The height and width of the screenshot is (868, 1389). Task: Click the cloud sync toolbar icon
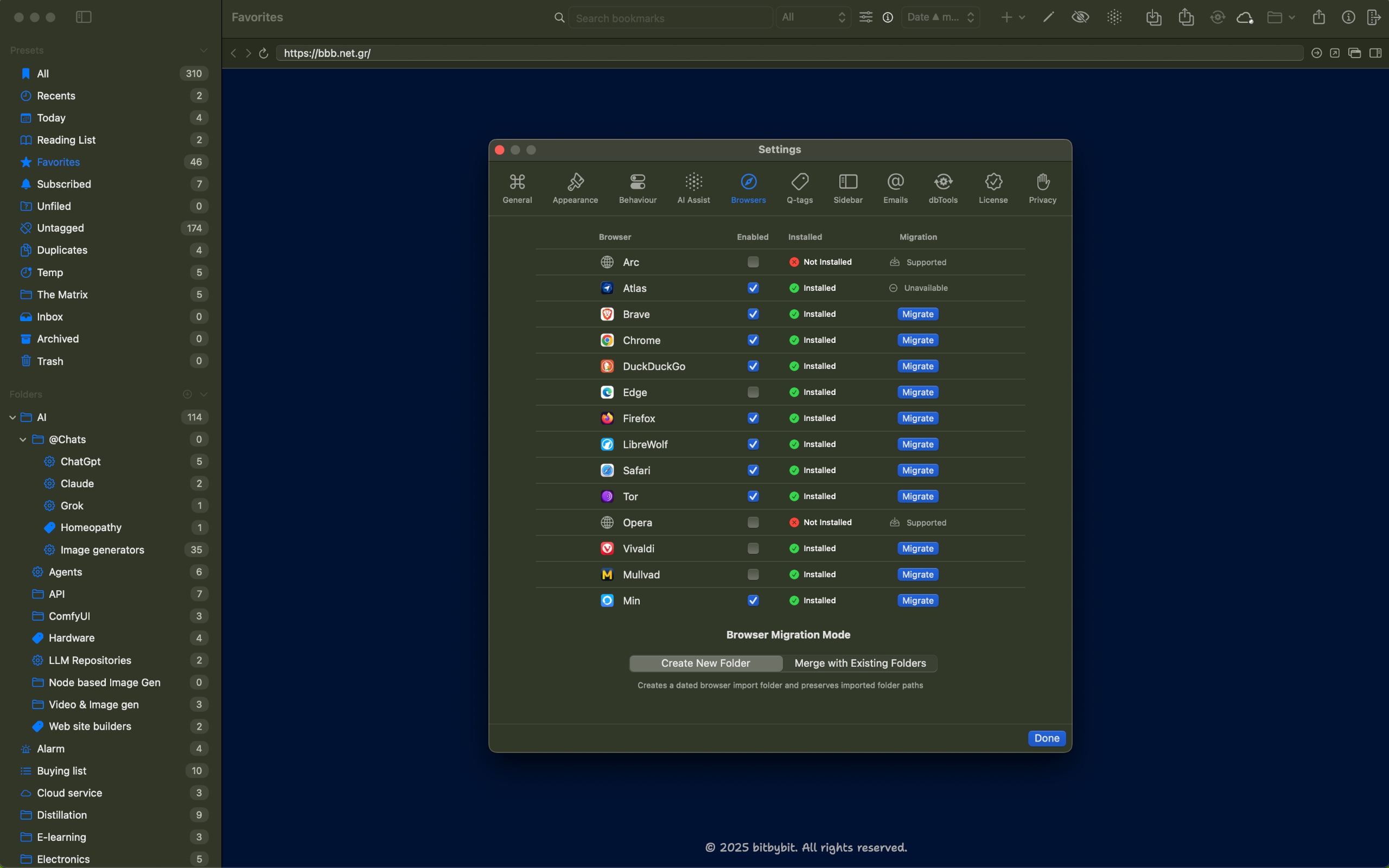1244,18
